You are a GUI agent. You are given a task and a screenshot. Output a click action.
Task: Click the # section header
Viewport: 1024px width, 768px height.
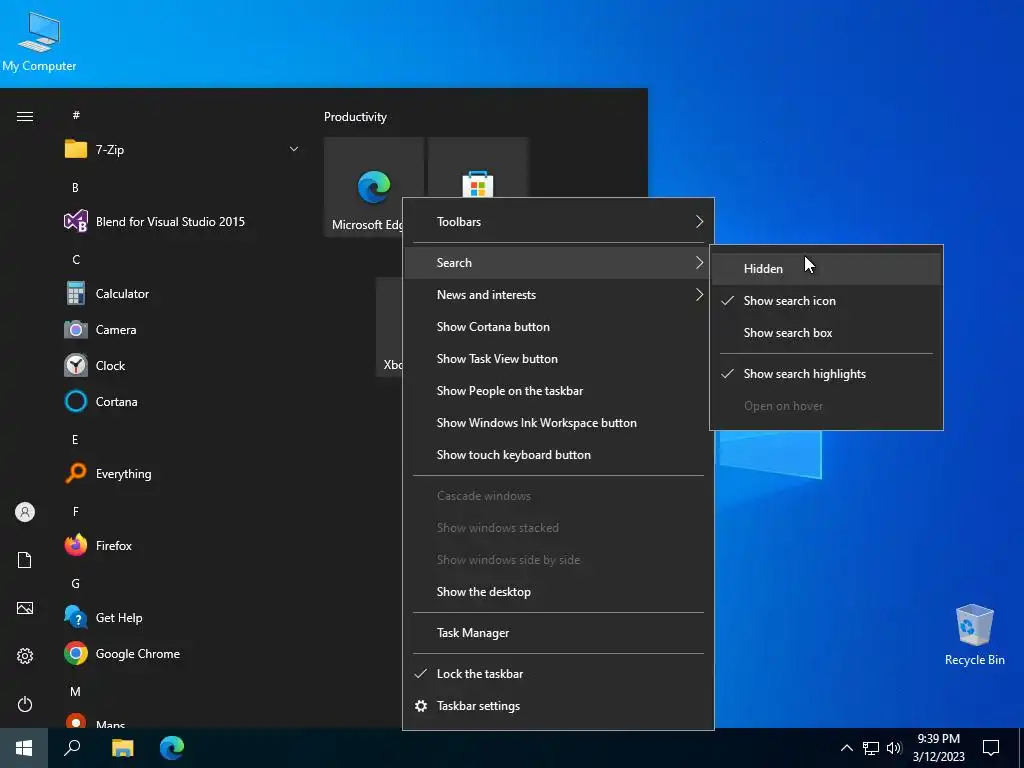click(x=76, y=116)
